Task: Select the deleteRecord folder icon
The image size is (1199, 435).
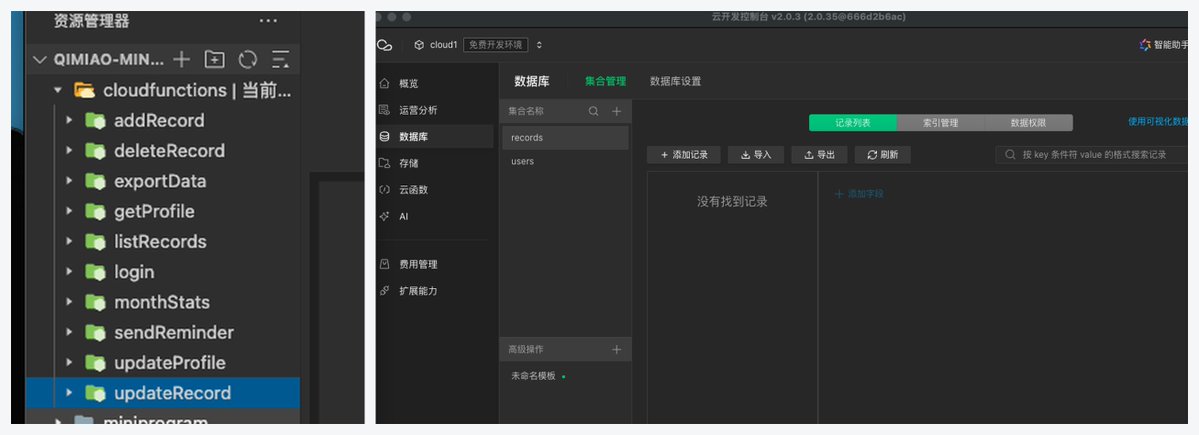Action: [95, 151]
